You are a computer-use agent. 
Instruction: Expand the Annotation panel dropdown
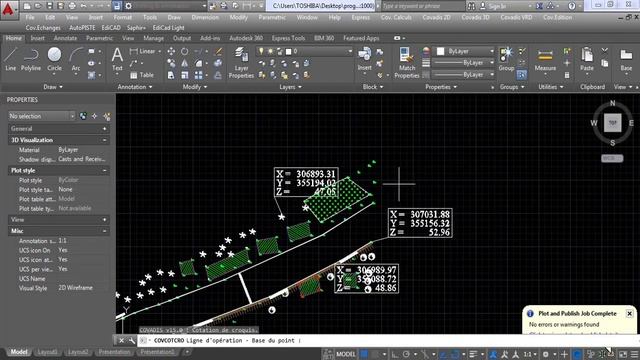coord(135,87)
